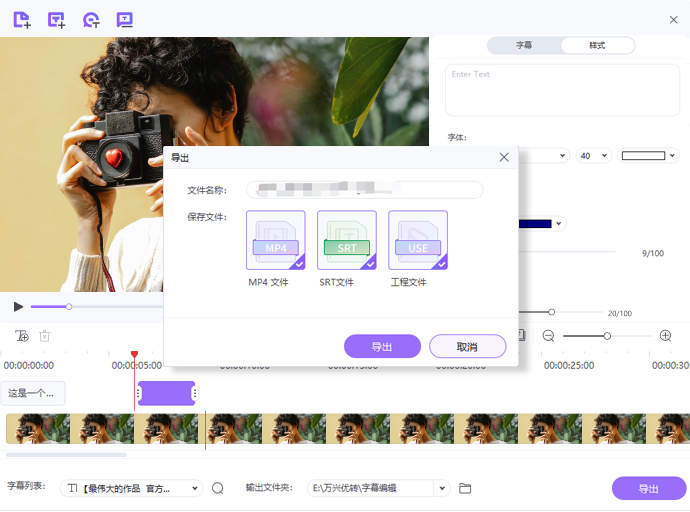Select the purple subtitle block on timeline

167,393
